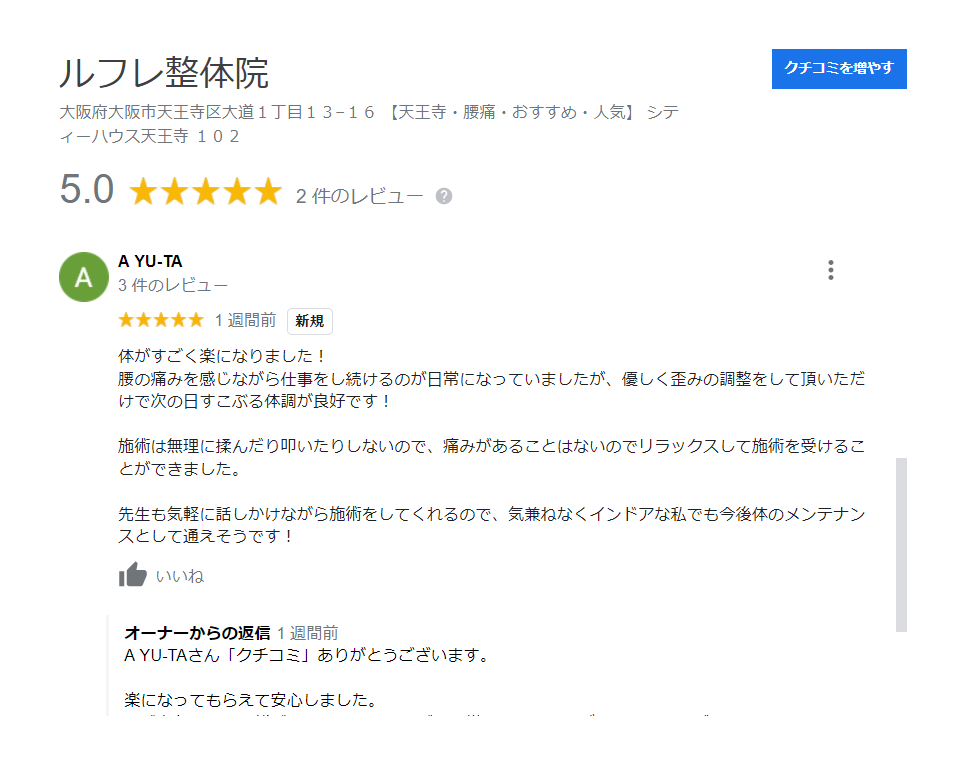967x759 pixels.
Task: Click the ルフレ整体院 title heading
Action: (x=164, y=73)
